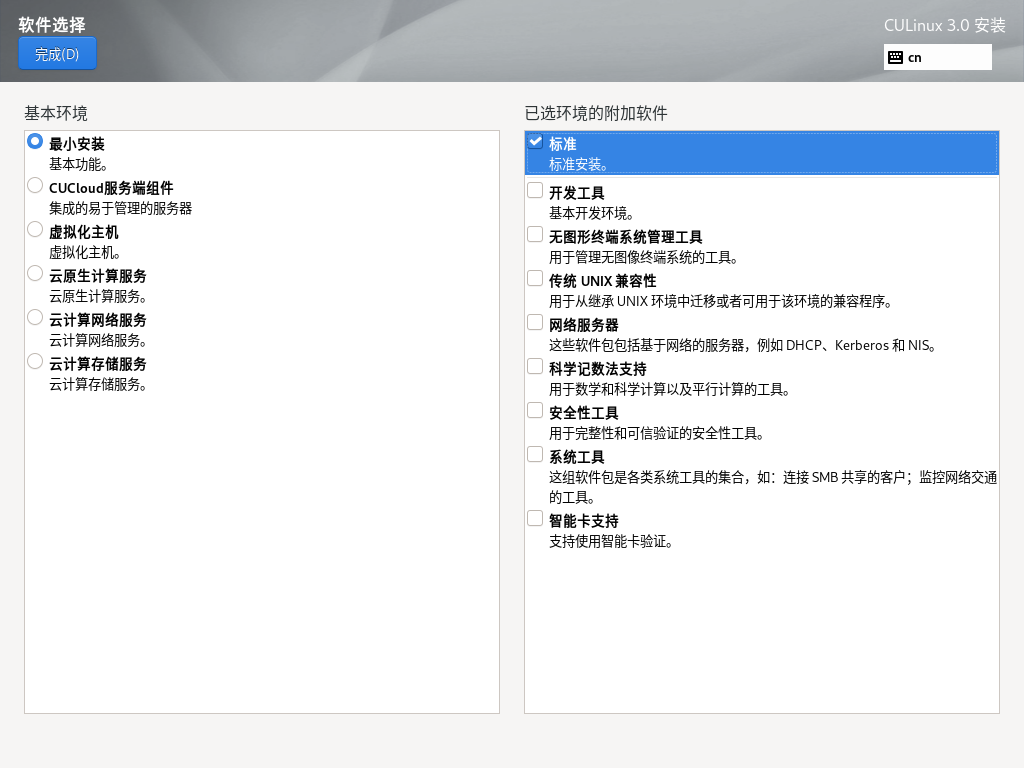Image resolution: width=1024 pixels, height=768 pixels.
Task: Select the 最小安装 radio button
Action: (x=35, y=142)
